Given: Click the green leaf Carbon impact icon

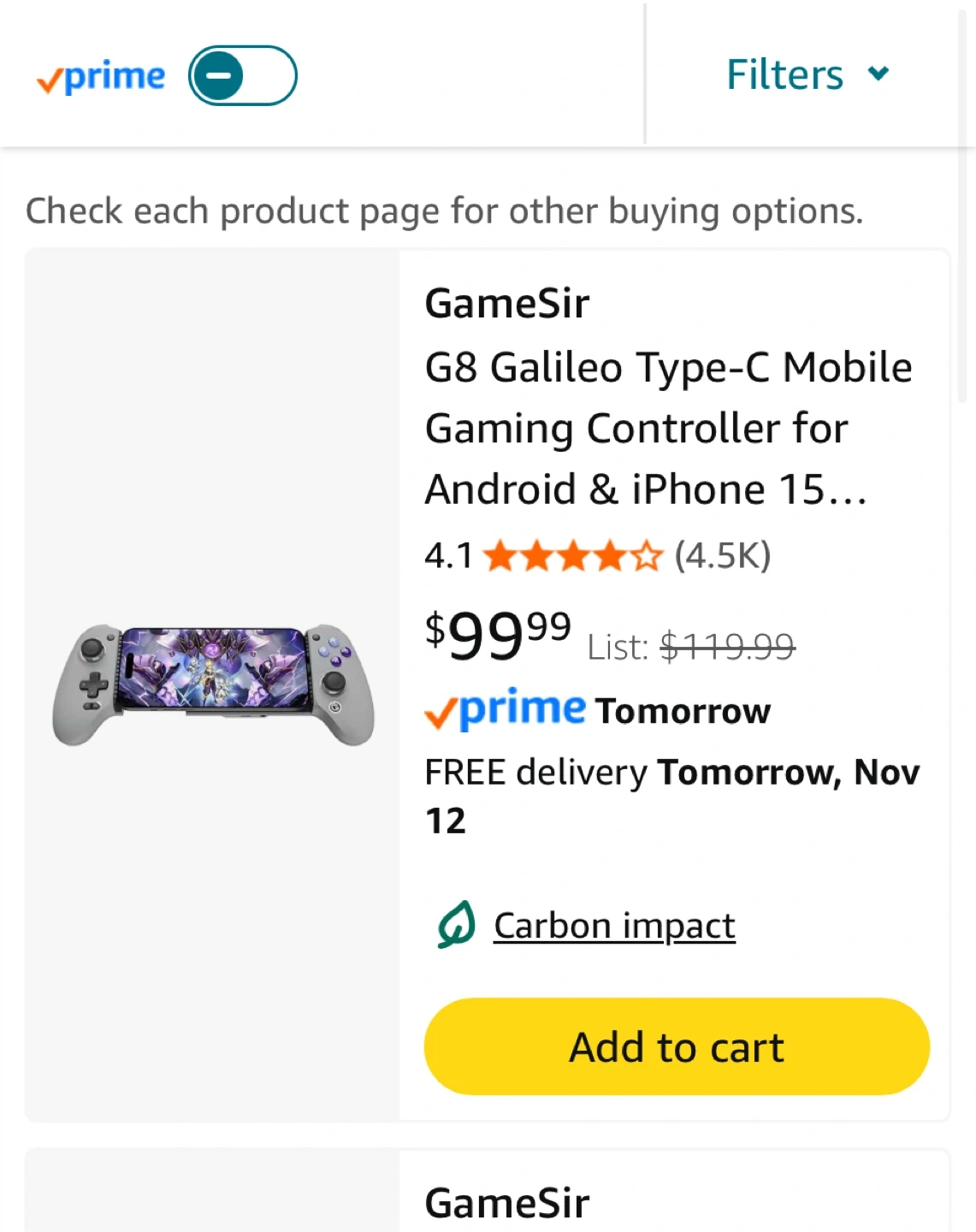Looking at the screenshot, I should 457,925.
